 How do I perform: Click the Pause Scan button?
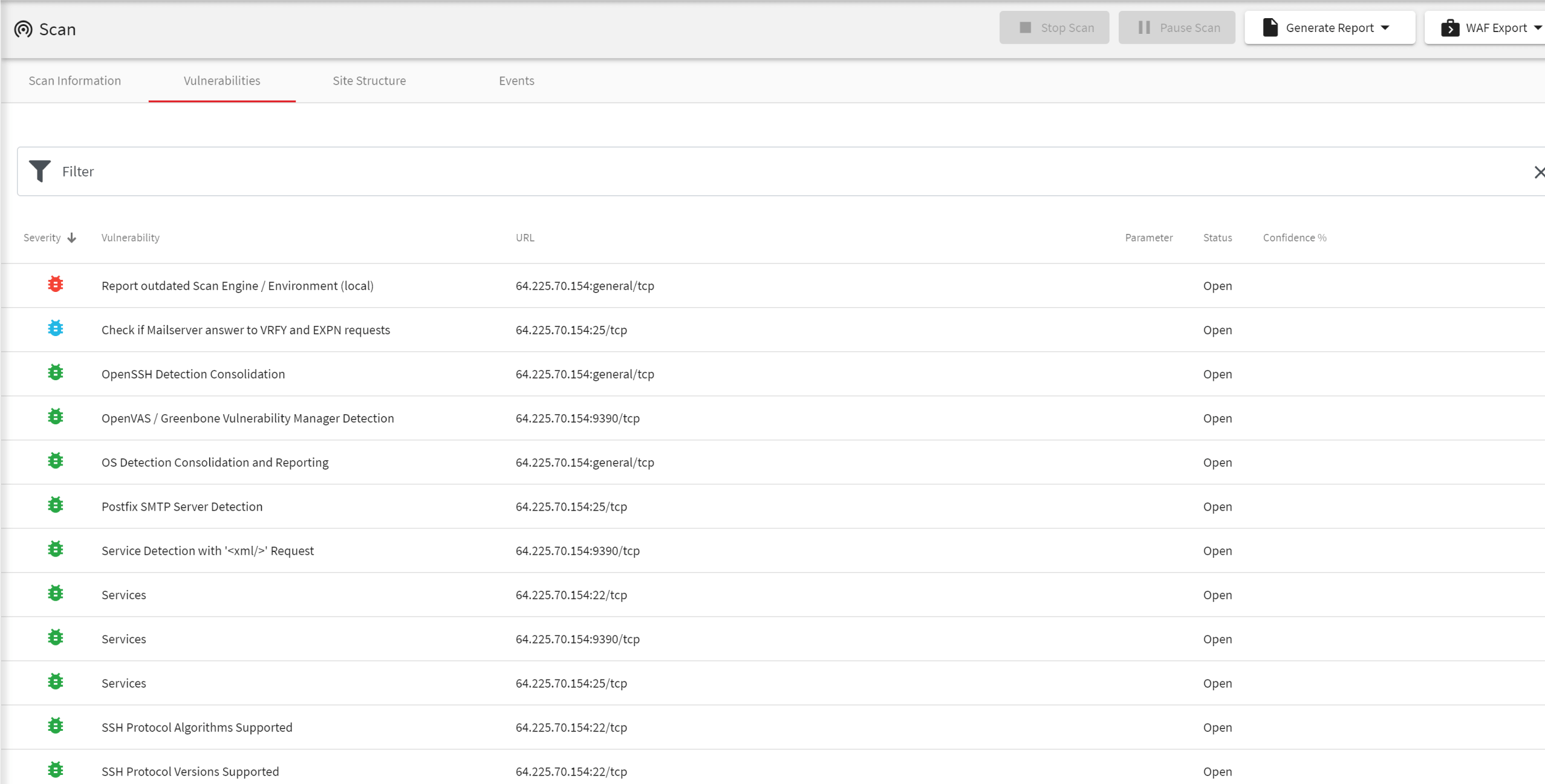click(x=1177, y=28)
